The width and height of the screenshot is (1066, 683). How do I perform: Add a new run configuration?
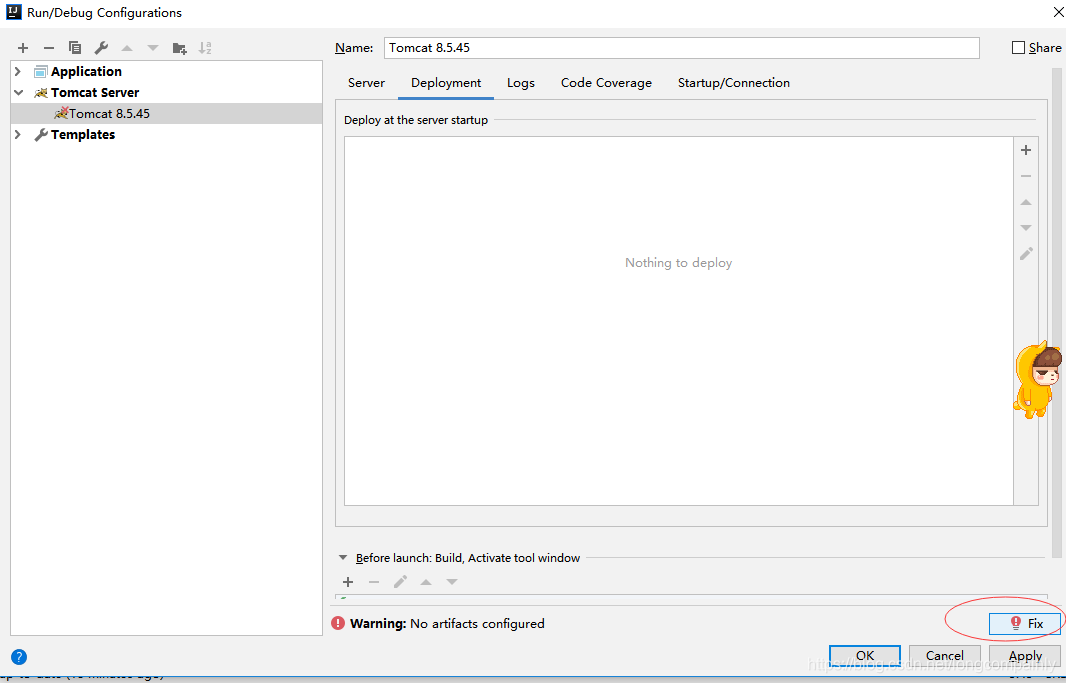(x=23, y=48)
